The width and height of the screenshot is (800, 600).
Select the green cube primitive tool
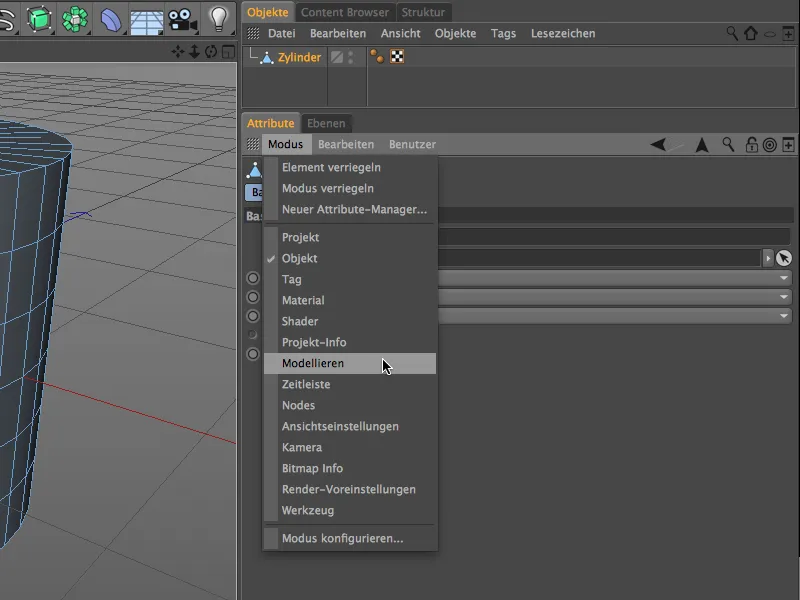point(38,18)
